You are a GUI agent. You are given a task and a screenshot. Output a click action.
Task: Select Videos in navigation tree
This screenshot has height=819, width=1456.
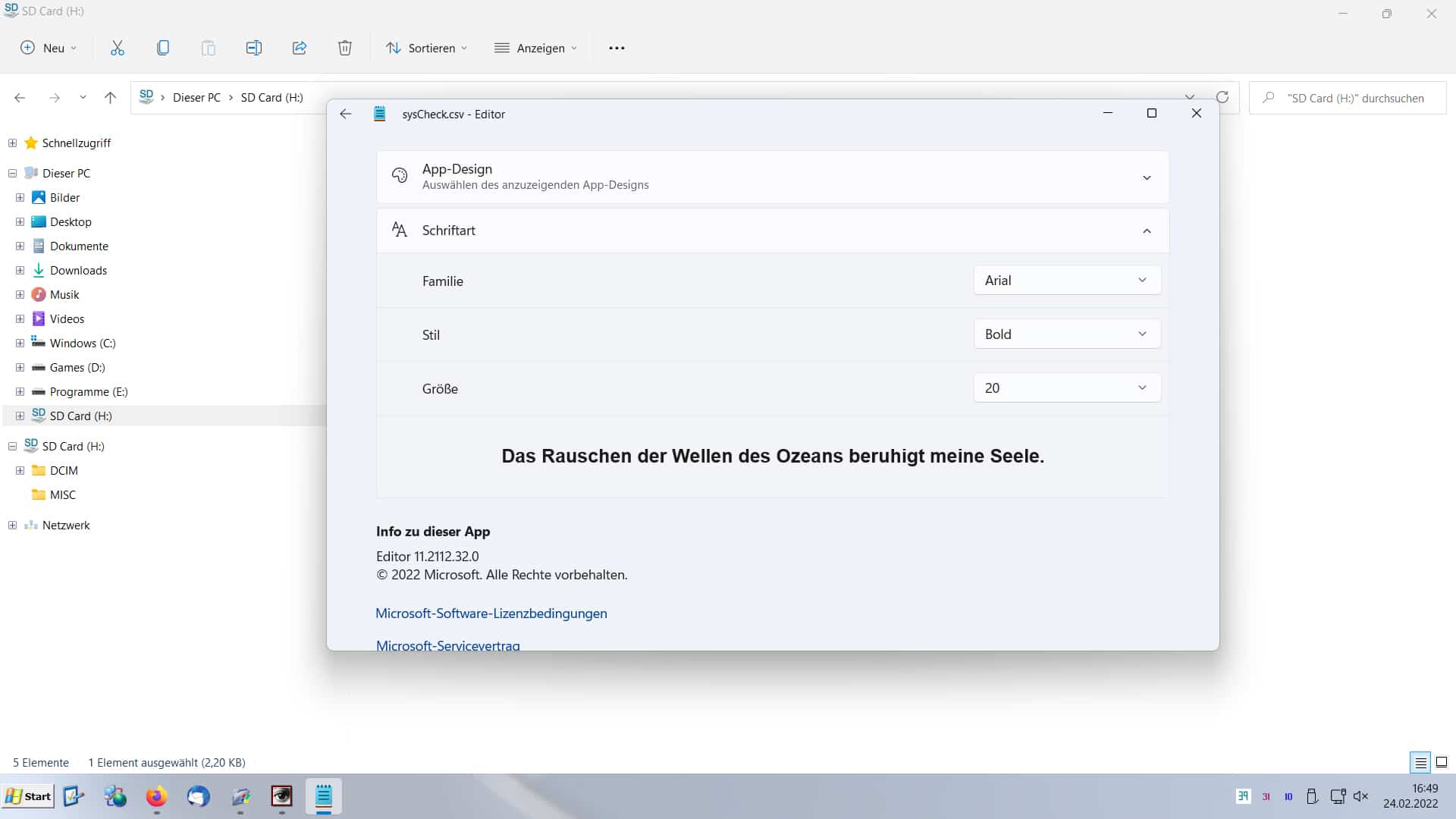pyautogui.click(x=67, y=318)
